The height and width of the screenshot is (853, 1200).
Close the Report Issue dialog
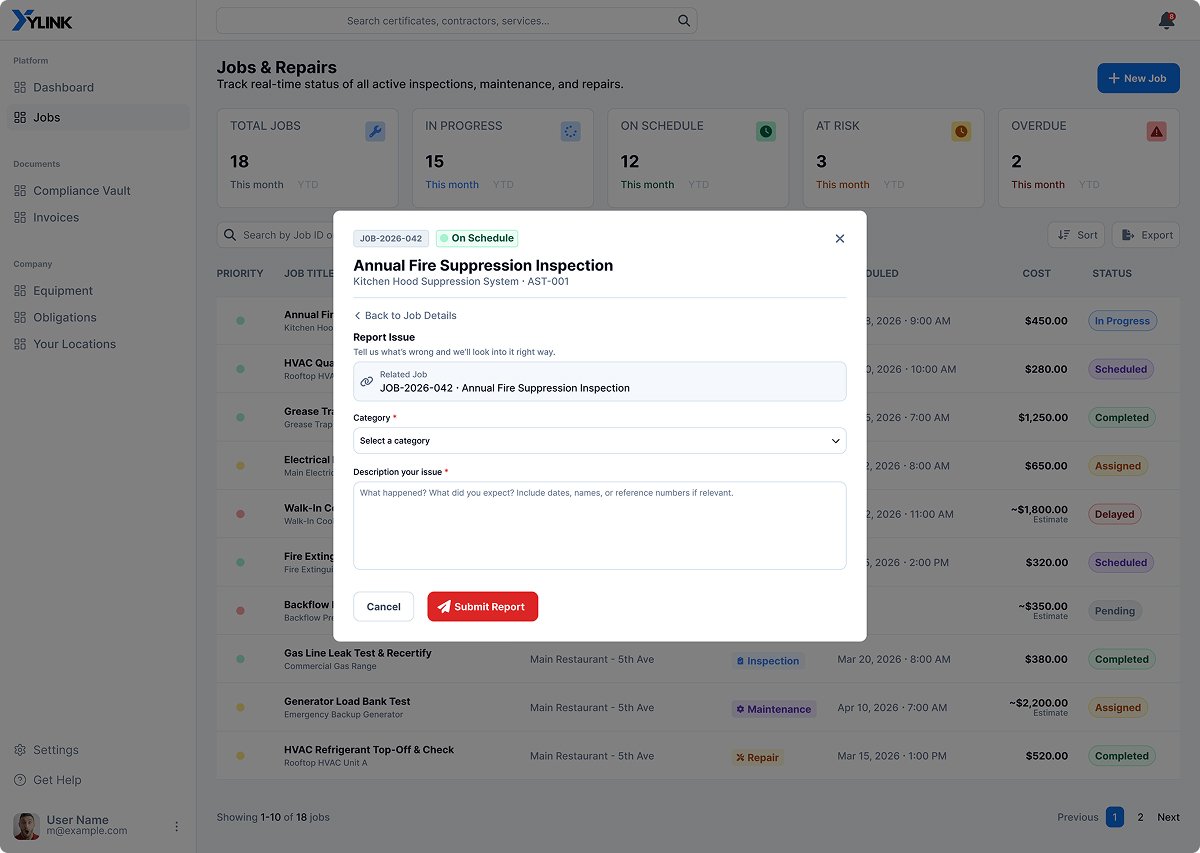click(840, 238)
